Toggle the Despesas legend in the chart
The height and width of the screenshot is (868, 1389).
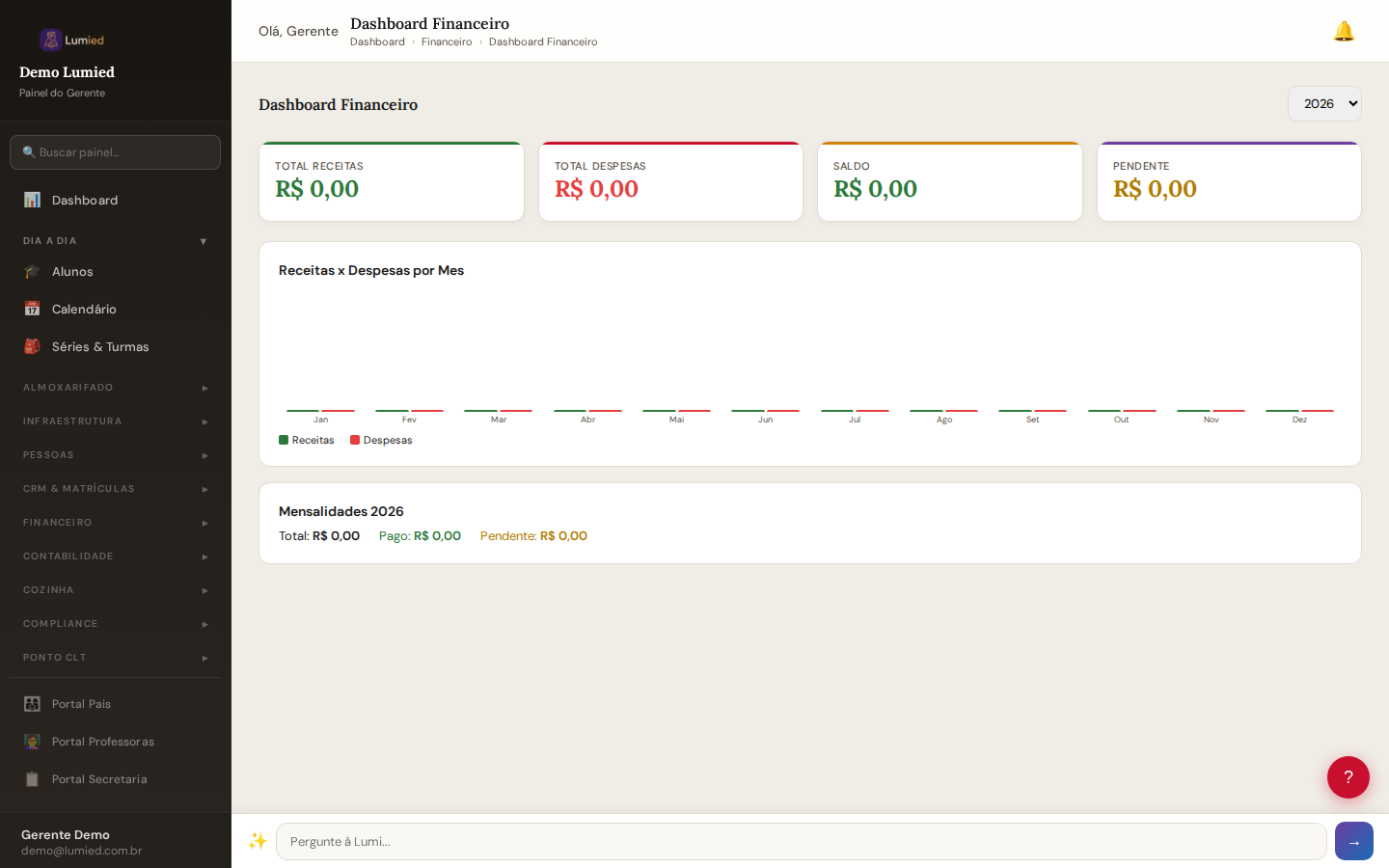(x=381, y=440)
